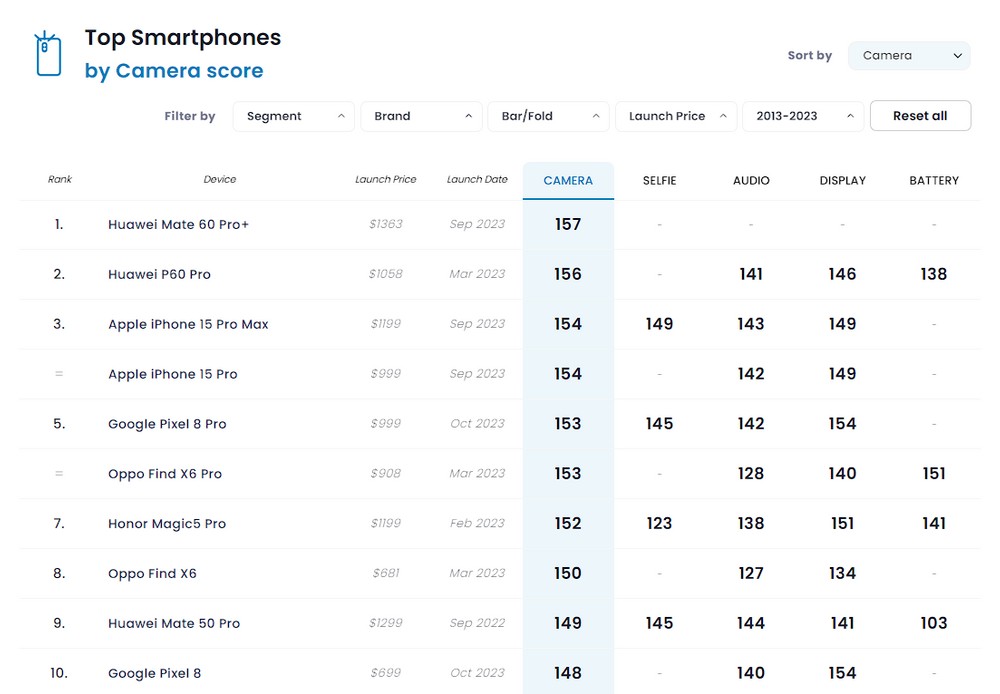Switch to the SELFIE column tab
The width and height of the screenshot is (1000, 694).
tap(659, 181)
